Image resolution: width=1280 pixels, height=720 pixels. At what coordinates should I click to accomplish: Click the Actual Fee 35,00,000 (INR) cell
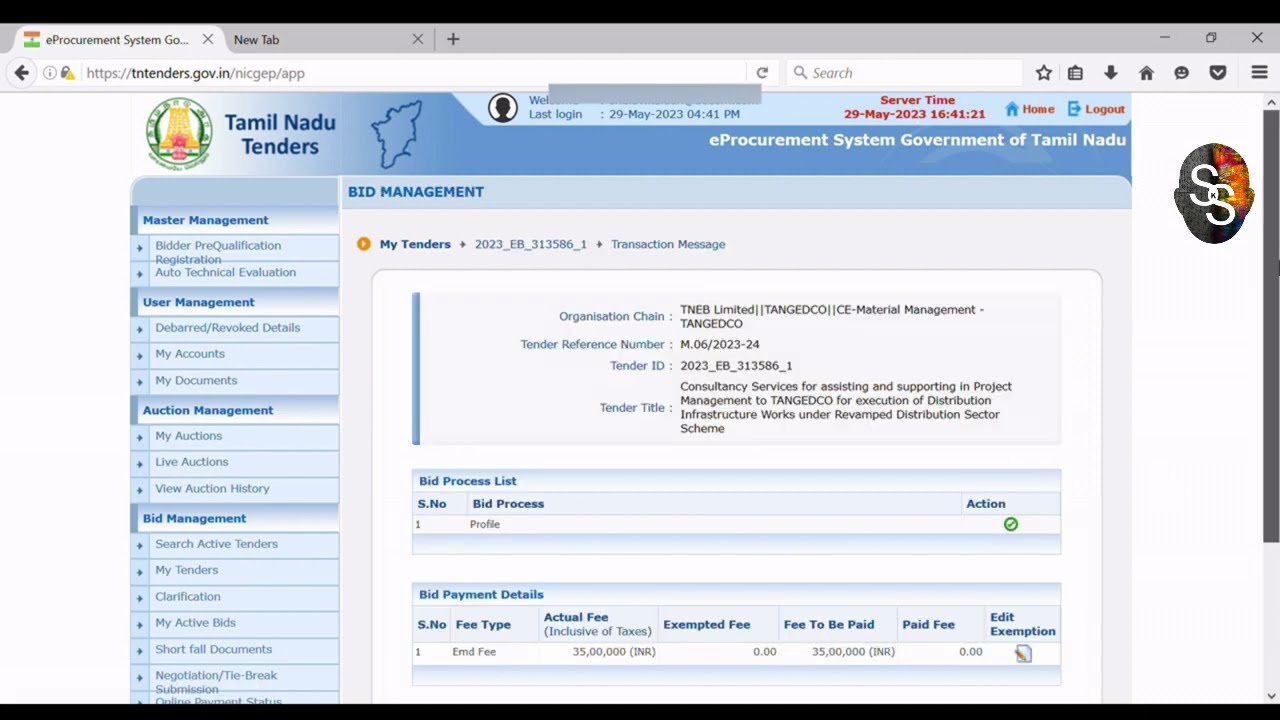tap(614, 652)
